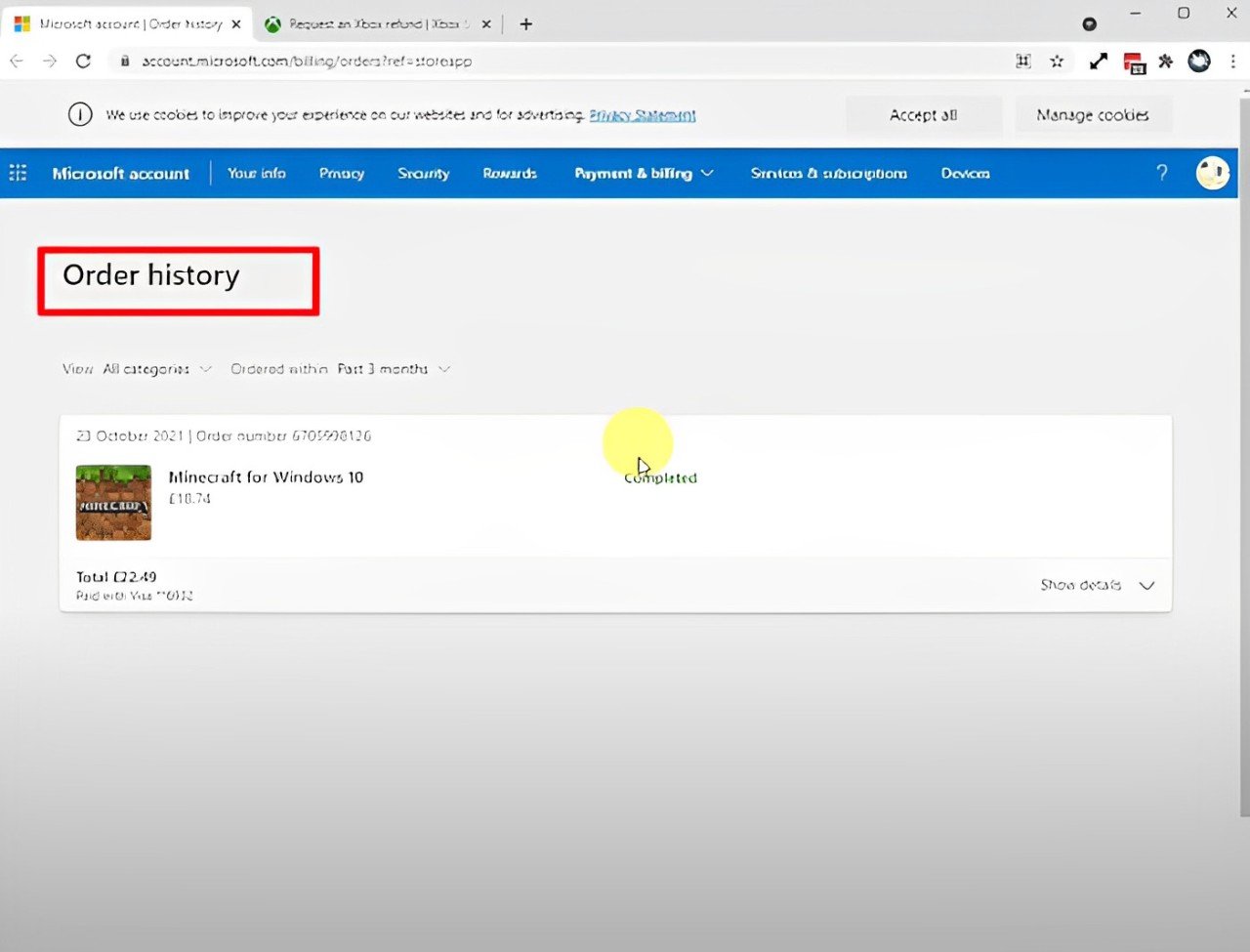Open the Privacy Statement link
1250x952 pixels.
click(642, 115)
